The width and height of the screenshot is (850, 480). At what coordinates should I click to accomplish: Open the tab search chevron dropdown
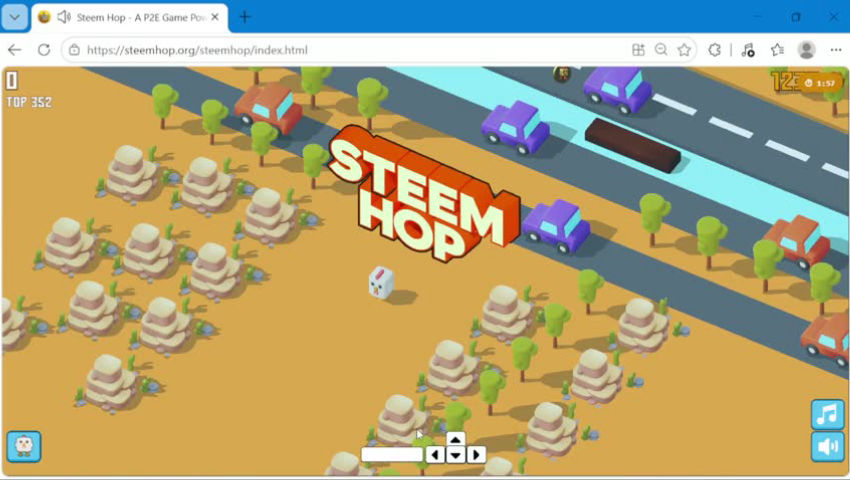point(15,17)
